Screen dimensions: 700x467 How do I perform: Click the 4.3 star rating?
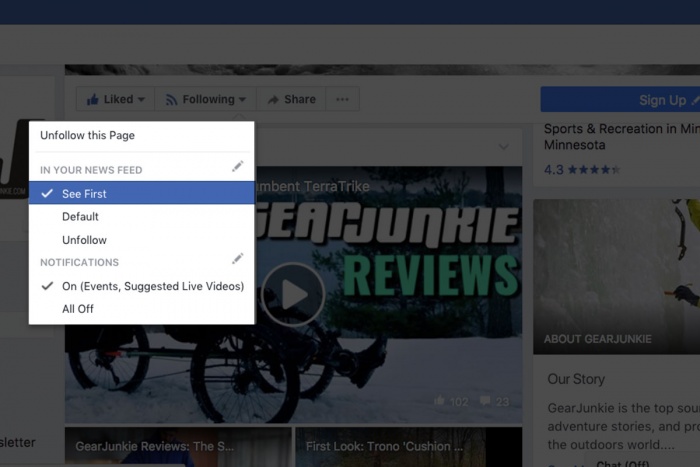(x=582, y=170)
